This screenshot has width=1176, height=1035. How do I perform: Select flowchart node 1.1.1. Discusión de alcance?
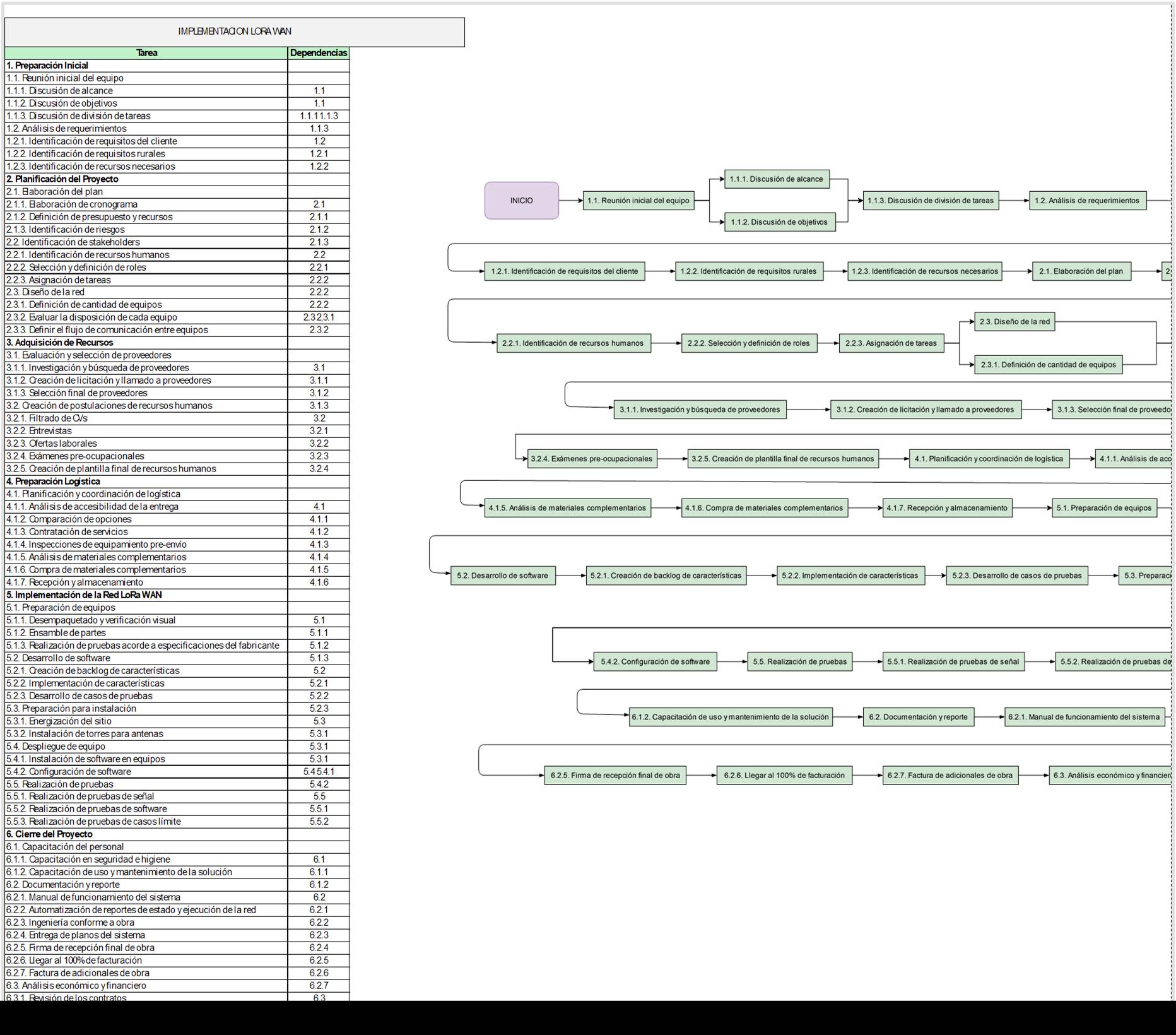tap(776, 179)
